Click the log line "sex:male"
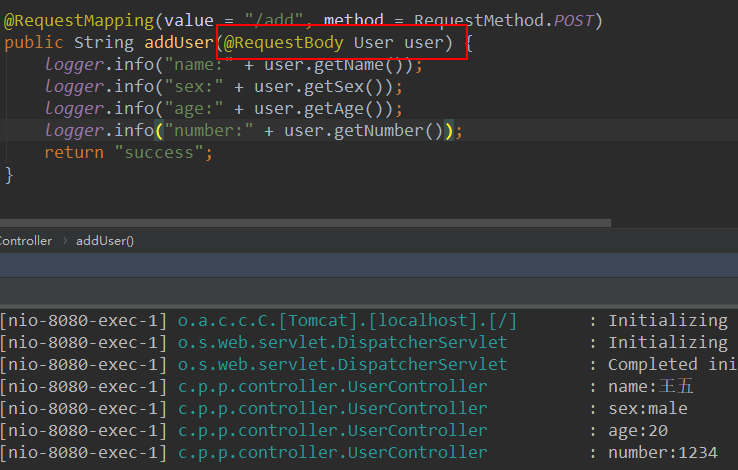Screen dimensions: 738x470 click(x=648, y=409)
